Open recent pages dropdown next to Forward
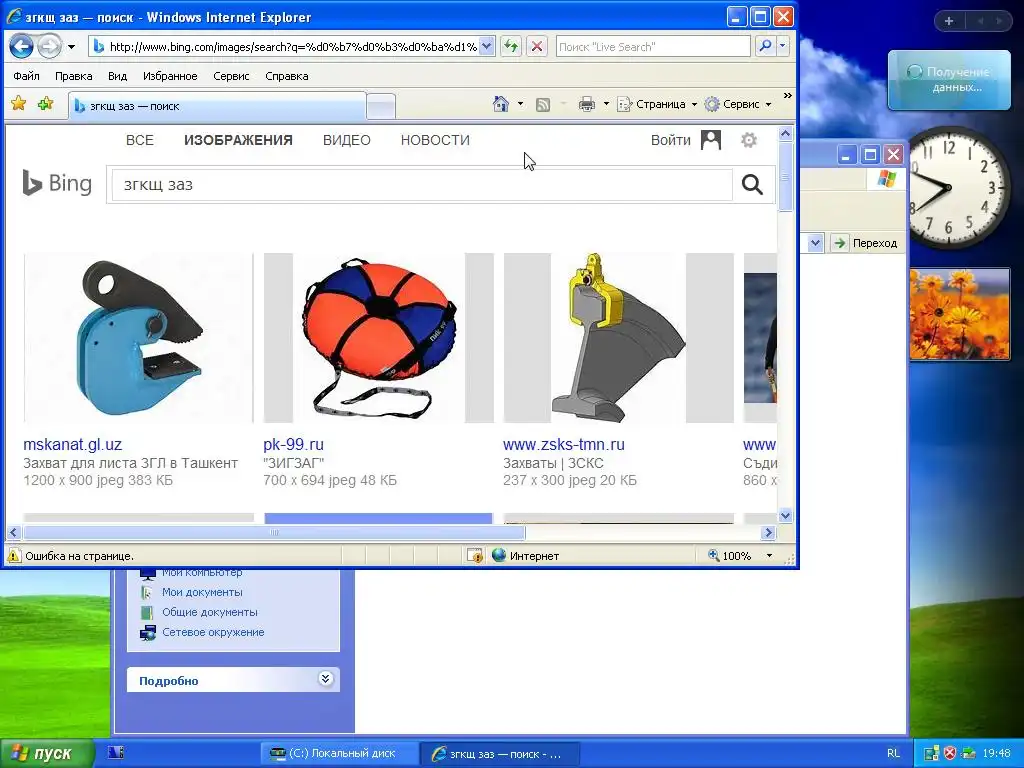This screenshot has width=1024, height=768. (71, 47)
